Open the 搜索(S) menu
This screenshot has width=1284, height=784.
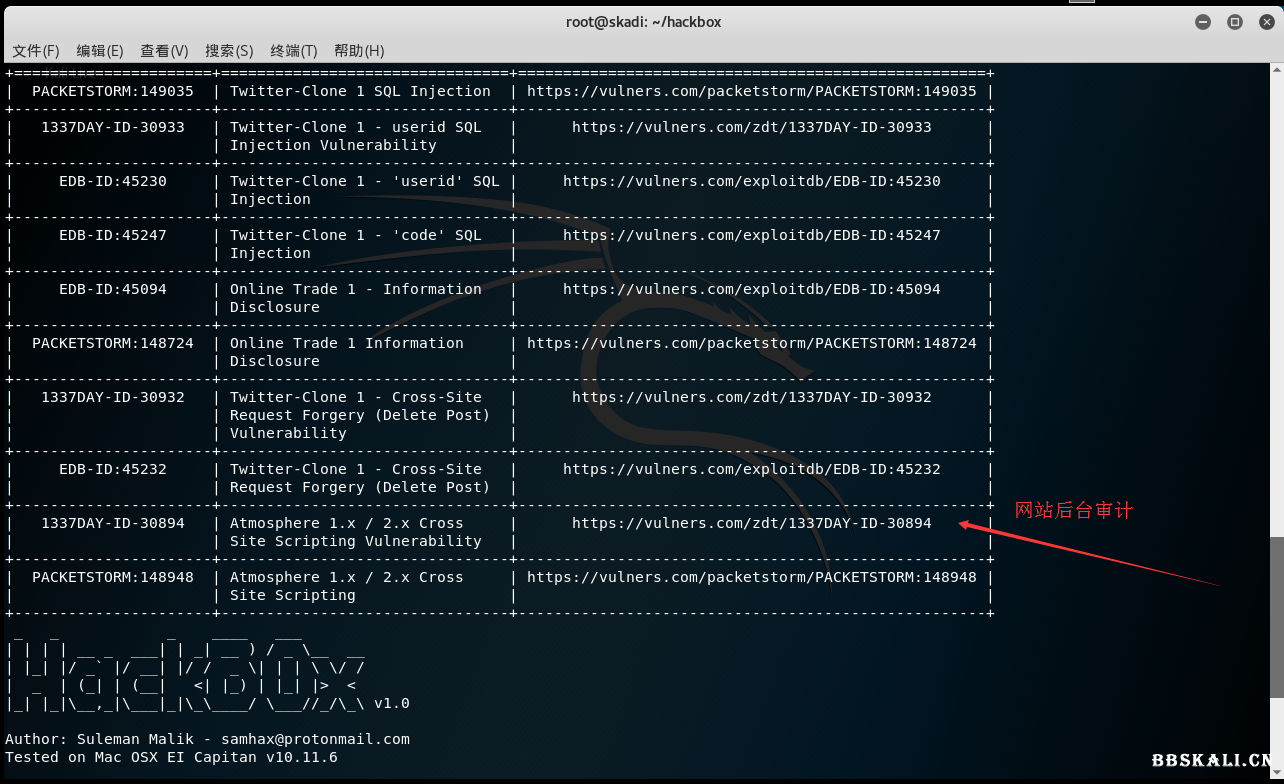[229, 51]
